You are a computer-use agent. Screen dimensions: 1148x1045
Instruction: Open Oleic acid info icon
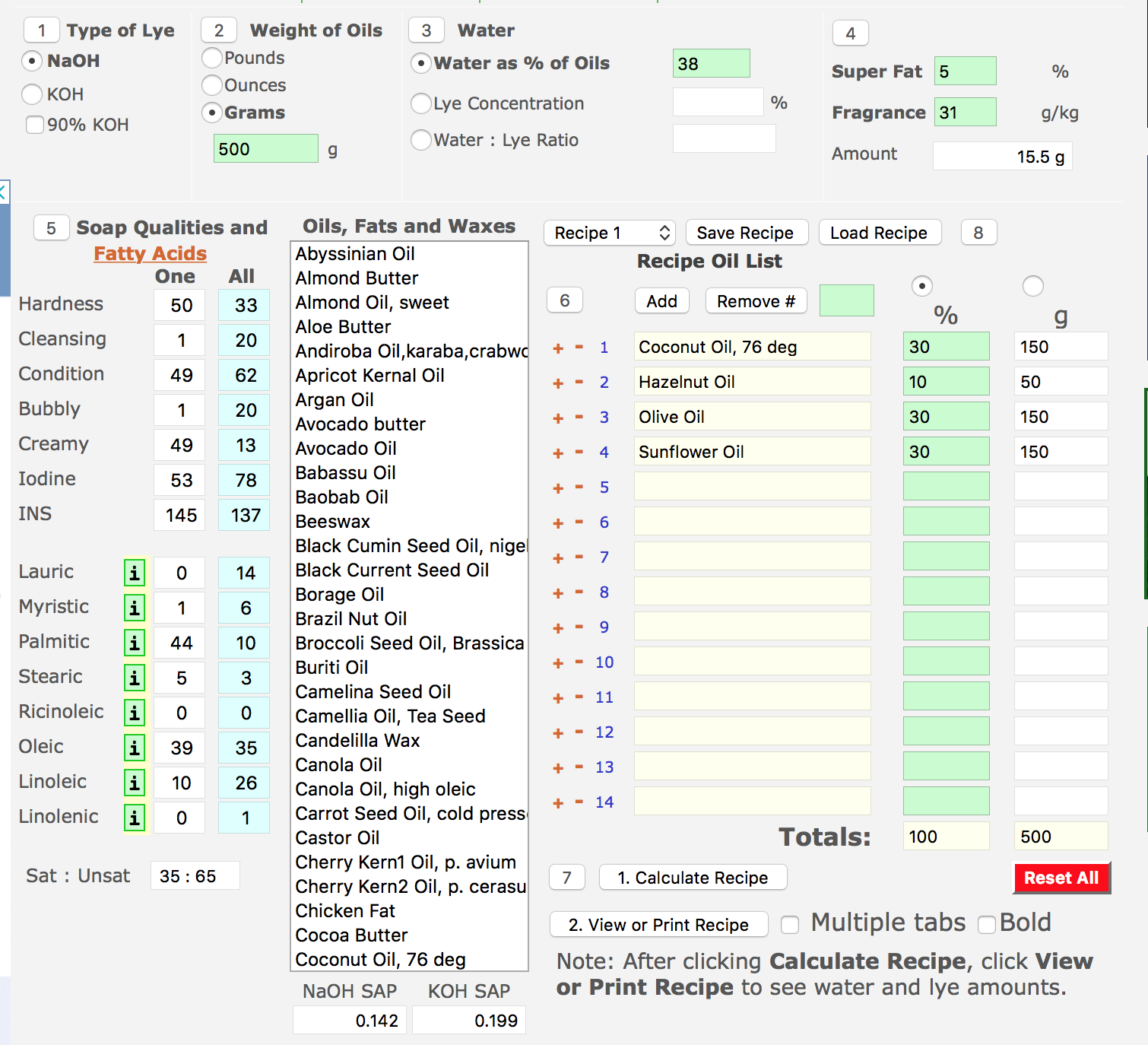click(x=135, y=748)
